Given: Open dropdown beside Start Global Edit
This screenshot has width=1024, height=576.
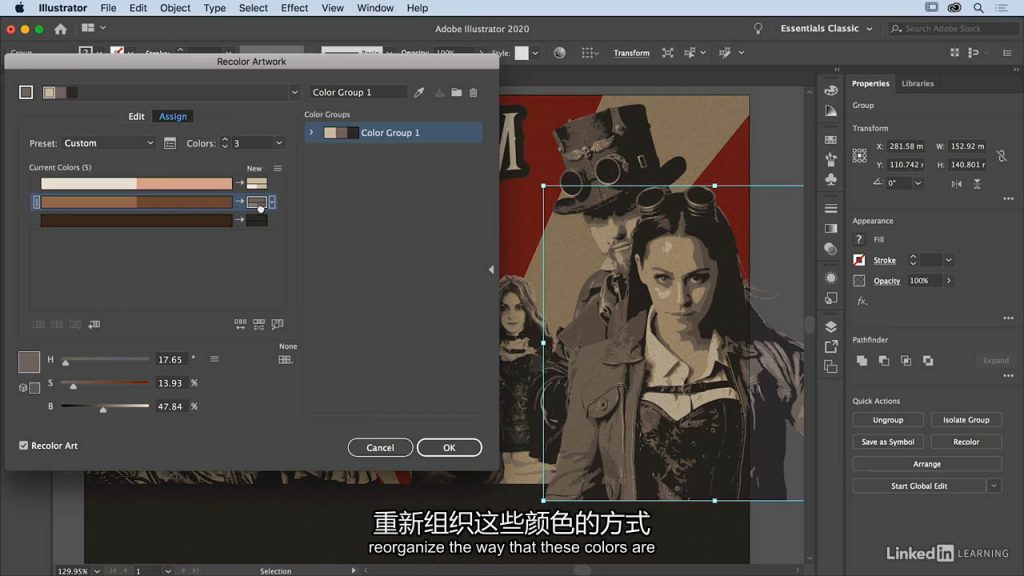Looking at the screenshot, I should point(994,486).
